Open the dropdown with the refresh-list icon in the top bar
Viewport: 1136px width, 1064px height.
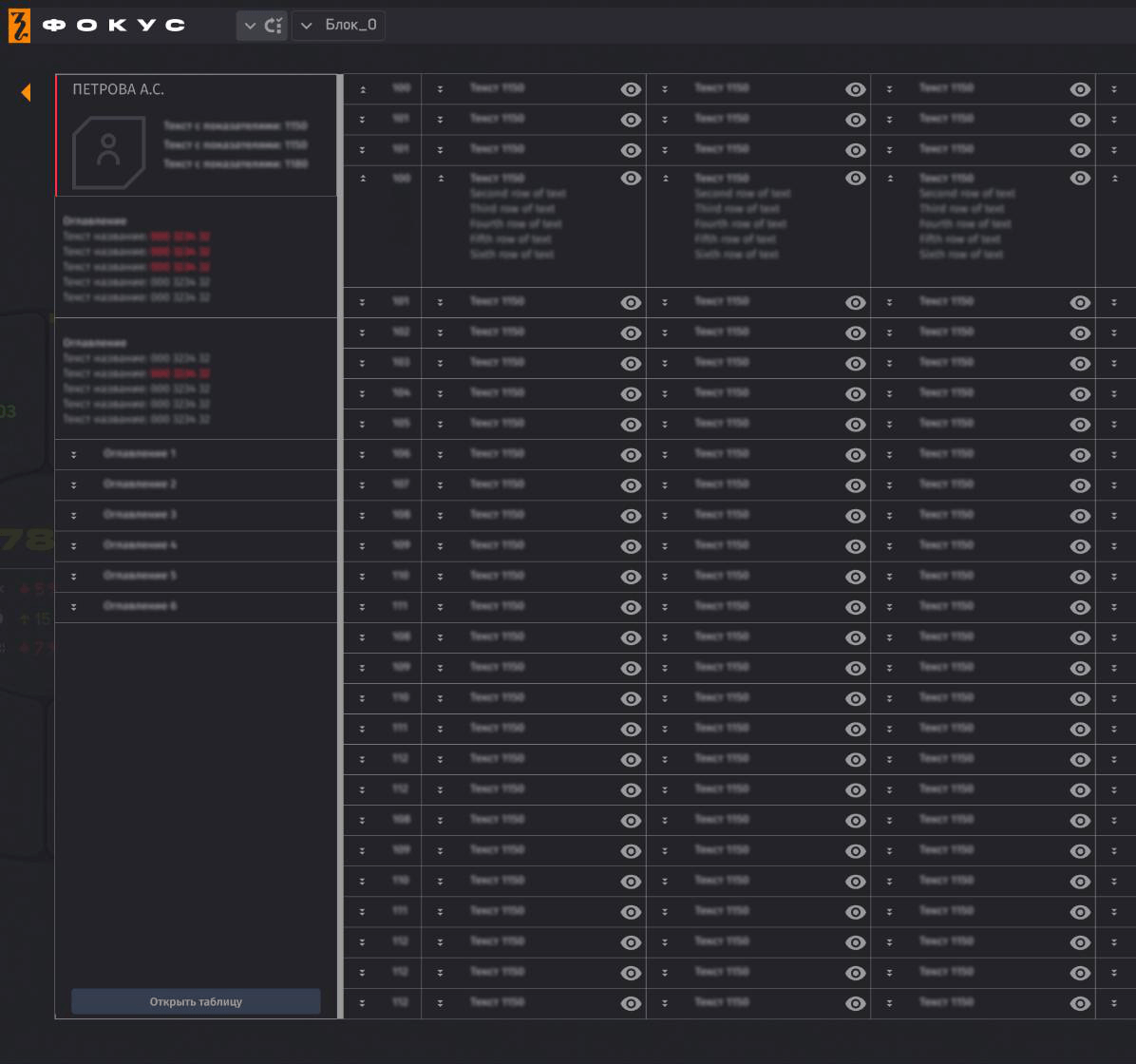tap(261, 26)
